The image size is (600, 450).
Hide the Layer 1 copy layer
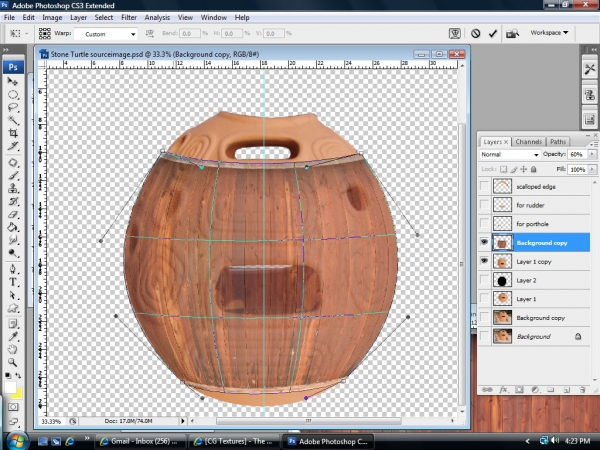(484, 261)
